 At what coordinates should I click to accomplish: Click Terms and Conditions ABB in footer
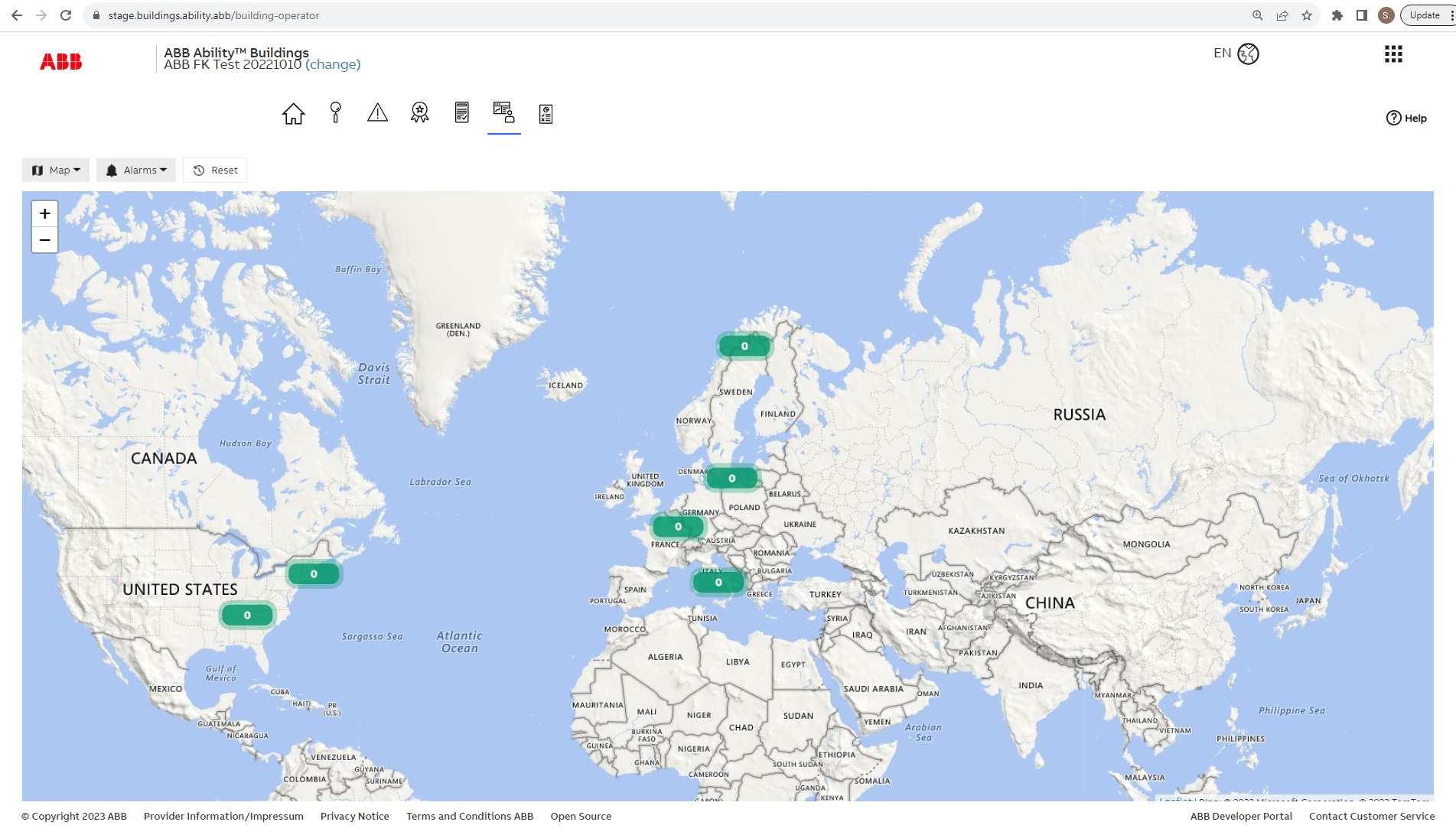469,816
